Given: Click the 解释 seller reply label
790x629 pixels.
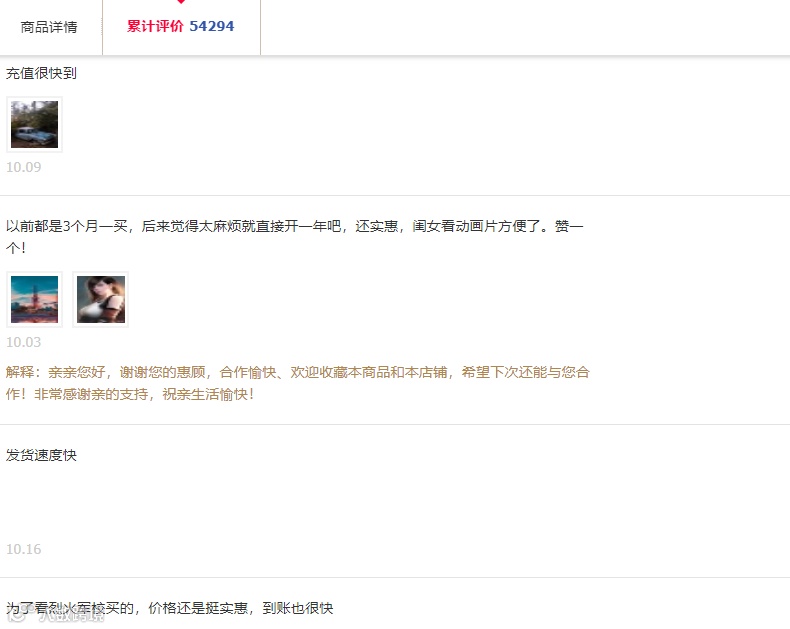Looking at the screenshot, I should tap(20, 372).
